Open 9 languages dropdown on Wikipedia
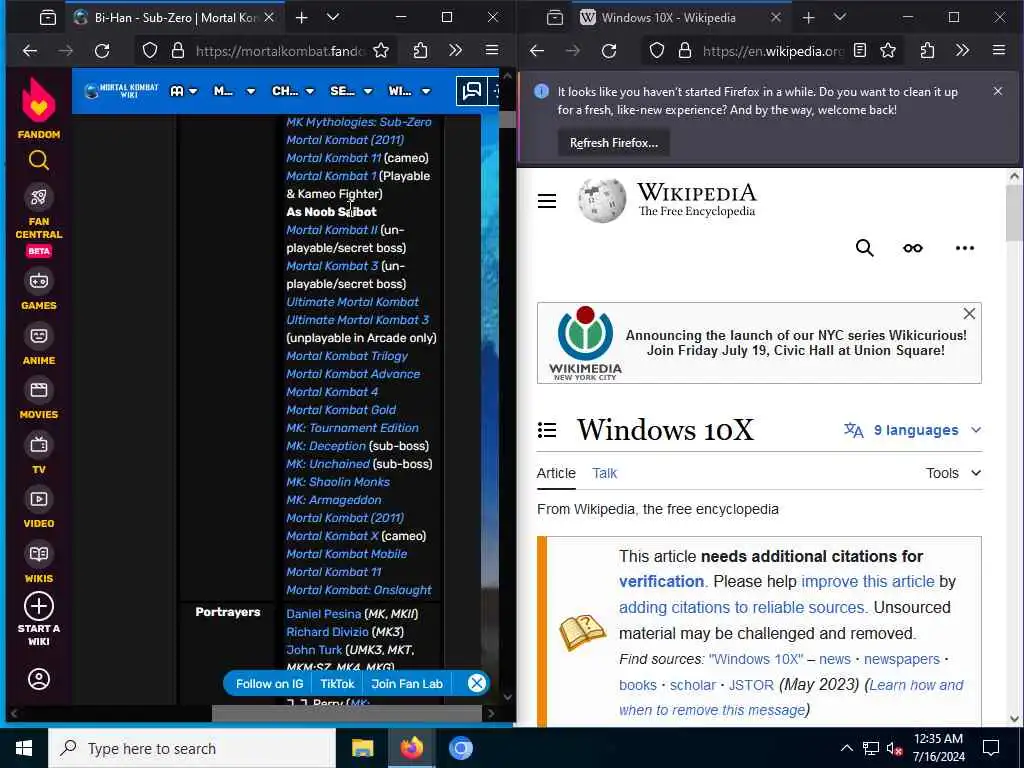Viewport: 1024px width, 768px height. (x=912, y=430)
